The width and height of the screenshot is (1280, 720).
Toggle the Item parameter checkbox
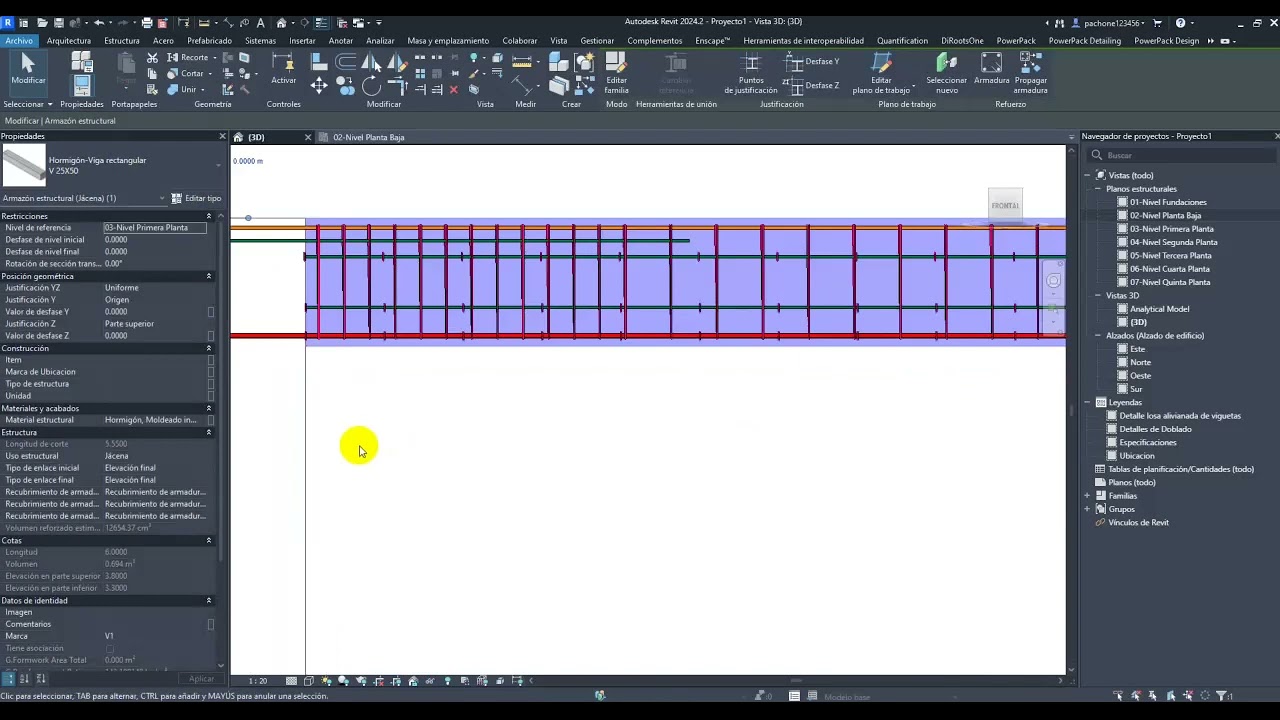210,360
